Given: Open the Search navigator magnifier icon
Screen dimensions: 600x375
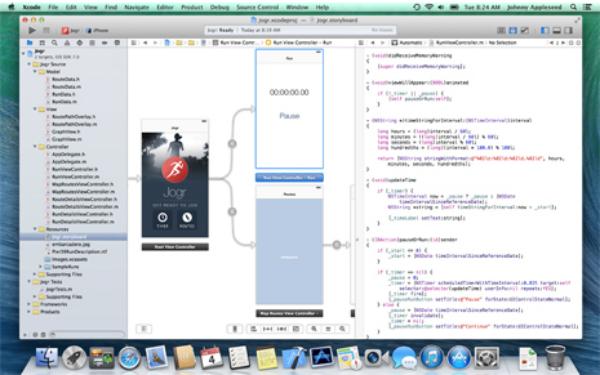Looking at the screenshot, I should [54, 43].
